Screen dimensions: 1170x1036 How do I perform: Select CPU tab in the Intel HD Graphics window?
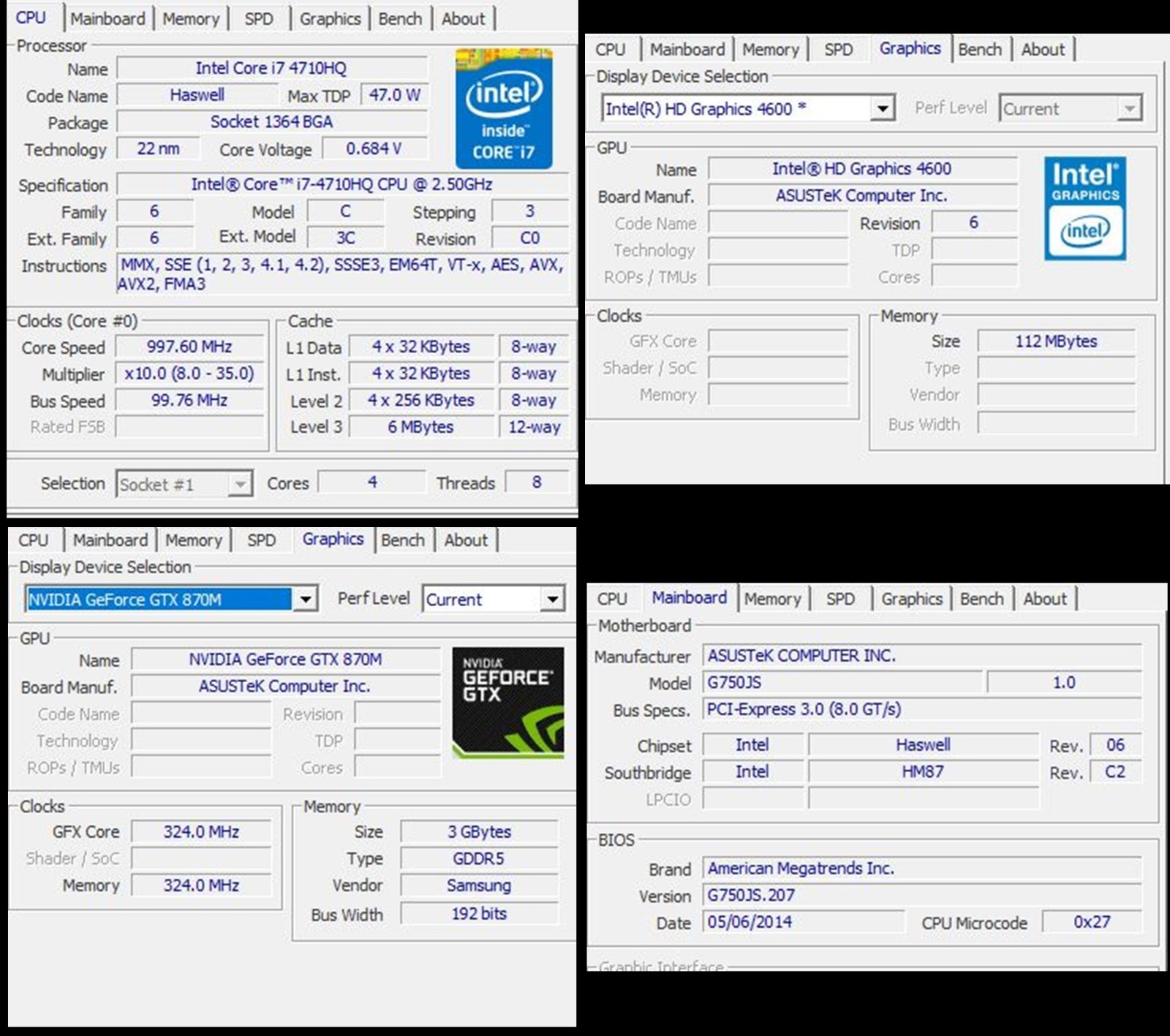click(x=611, y=50)
